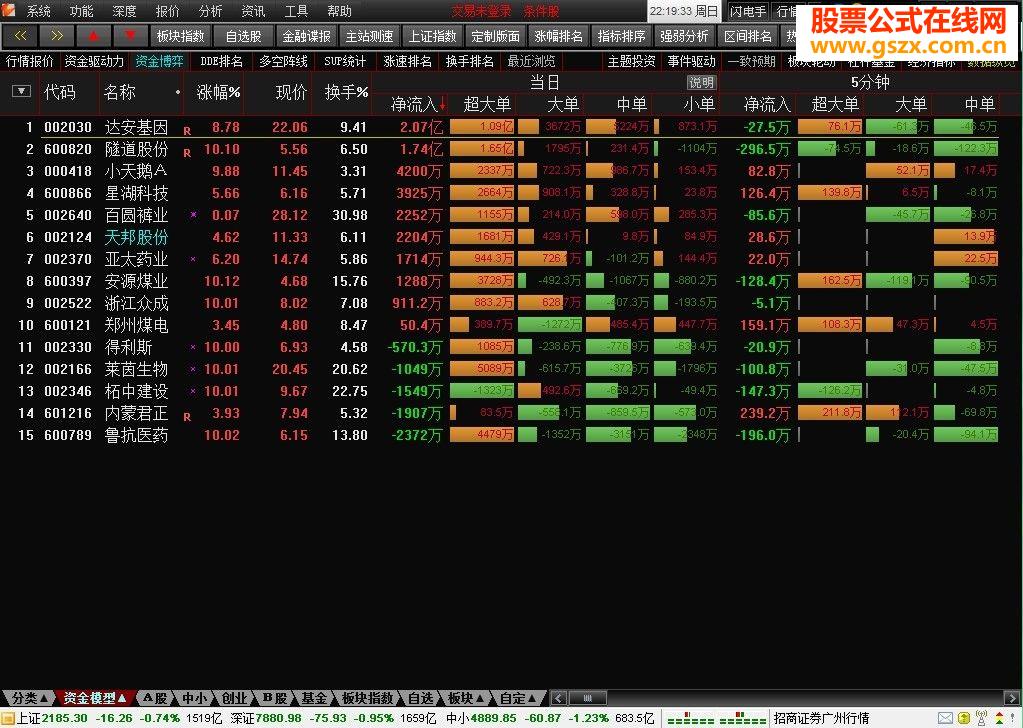Open the 资讯 menu
1023x728 pixels.
coord(253,11)
